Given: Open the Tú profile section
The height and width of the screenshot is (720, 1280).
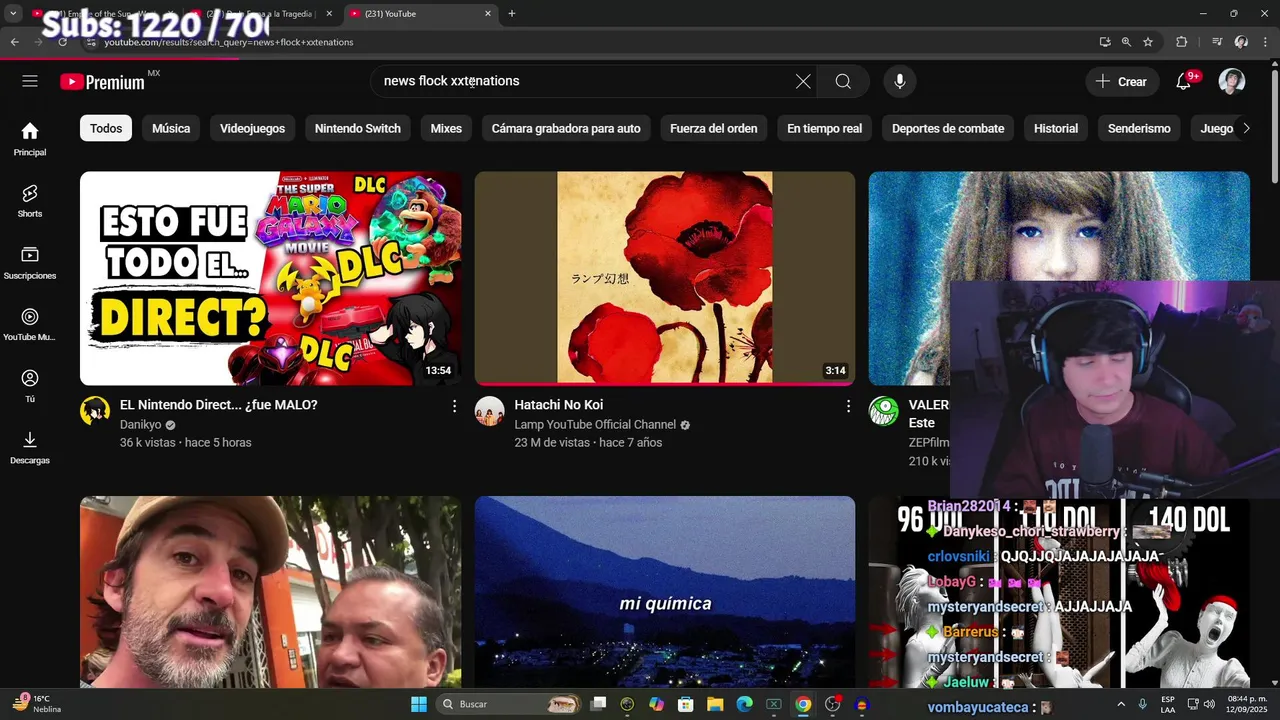Looking at the screenshot, I should coord(30,385).
